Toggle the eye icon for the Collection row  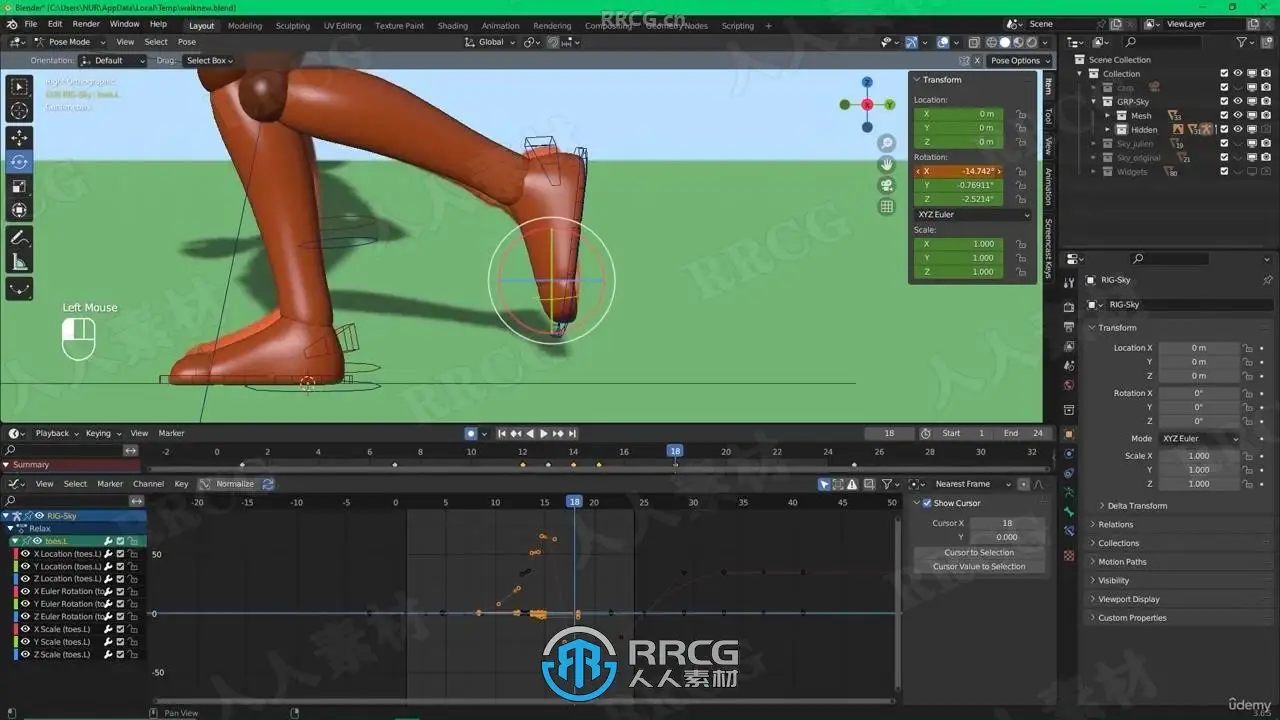1237,73
